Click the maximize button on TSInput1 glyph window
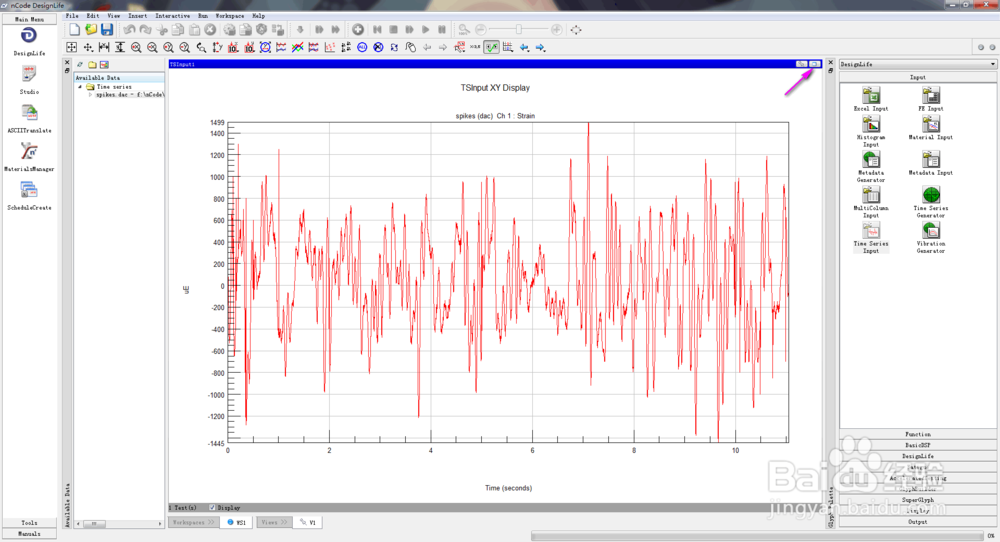The height and width of the screenshot is (542, 1000). click(x=815, y=64)
